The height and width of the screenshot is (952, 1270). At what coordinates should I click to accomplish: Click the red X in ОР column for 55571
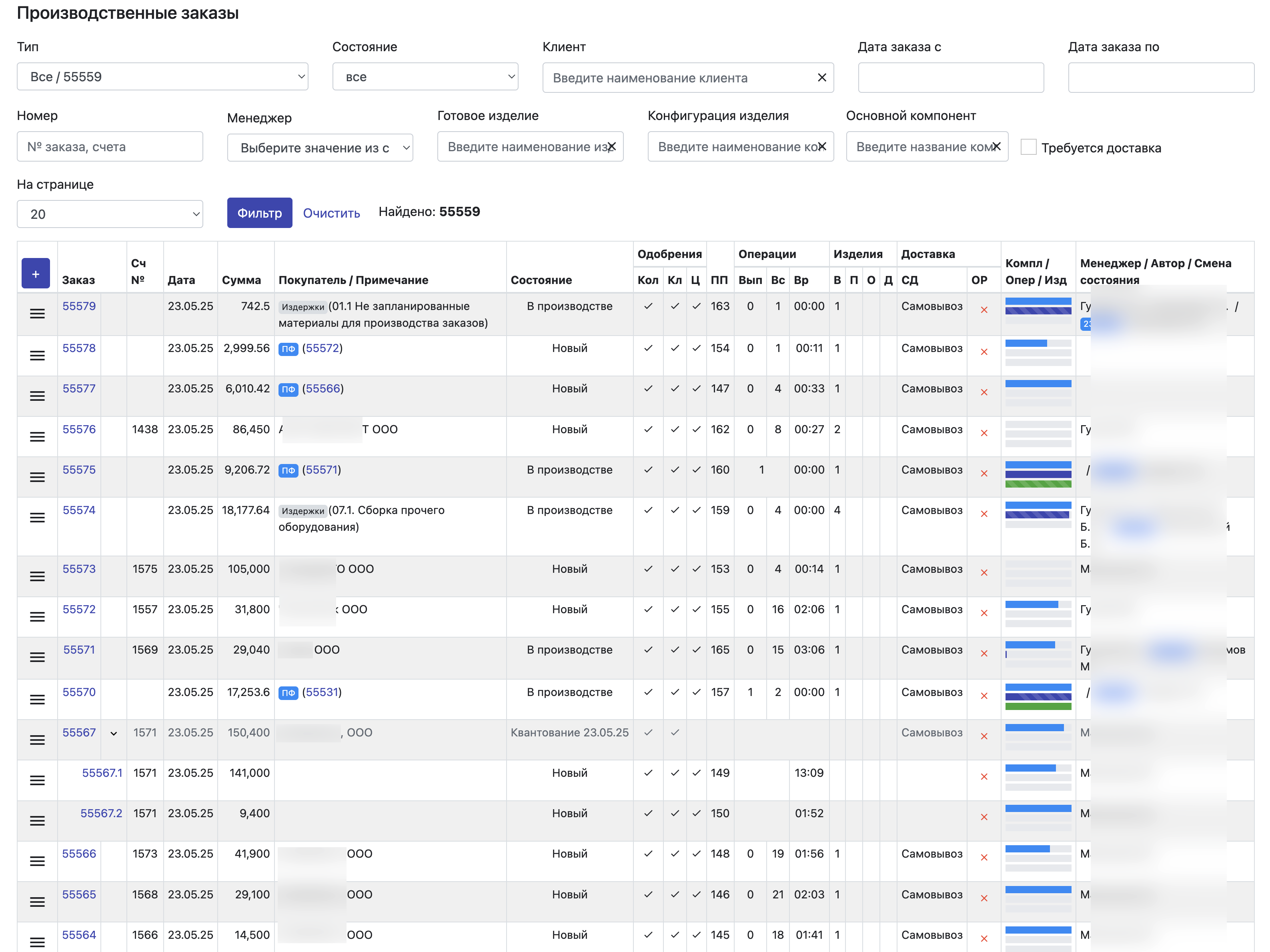pos(984,654)
